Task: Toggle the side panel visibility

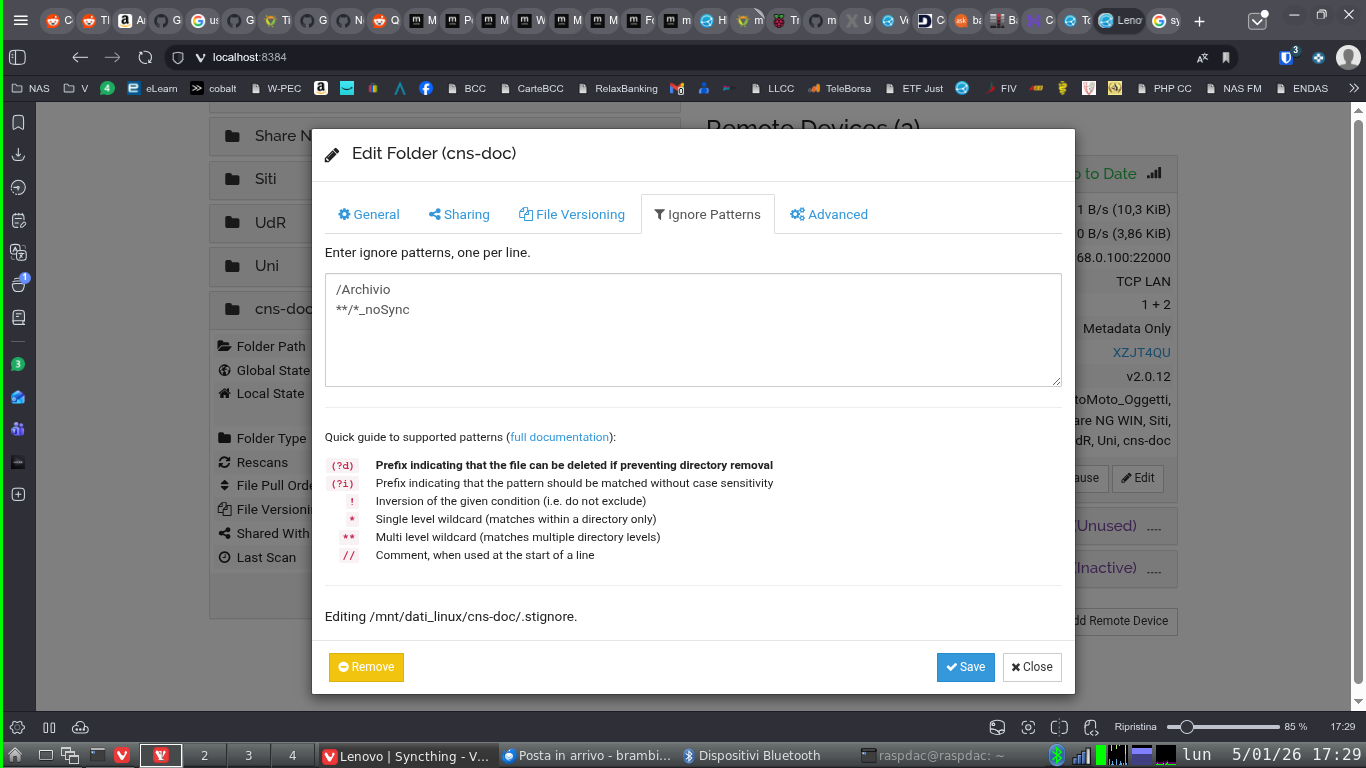Action: pyautogui.click(x=17, y=58)
